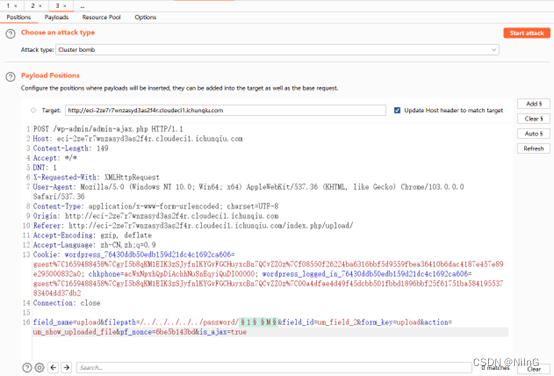Image resolution: width=554 pixels, height=376 pixels.
Task: Open the Positions tab
Action: click(x=19, y=17)
